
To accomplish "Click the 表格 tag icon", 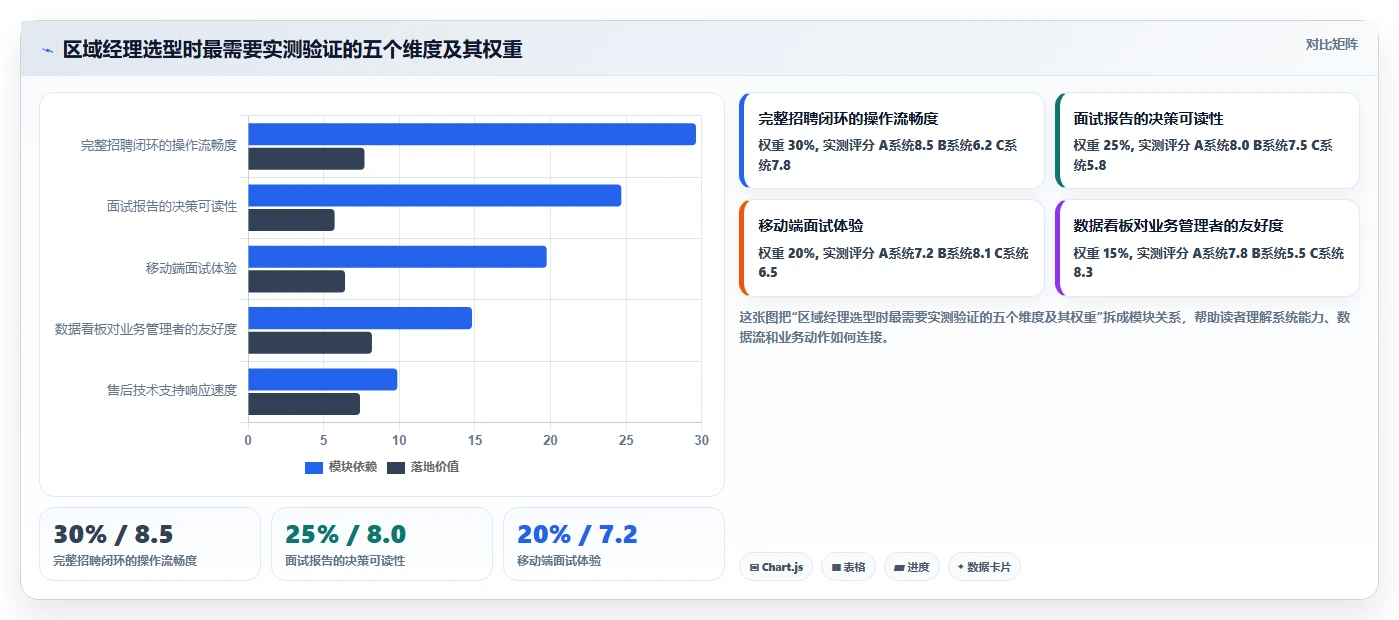I will coord(836,567).
